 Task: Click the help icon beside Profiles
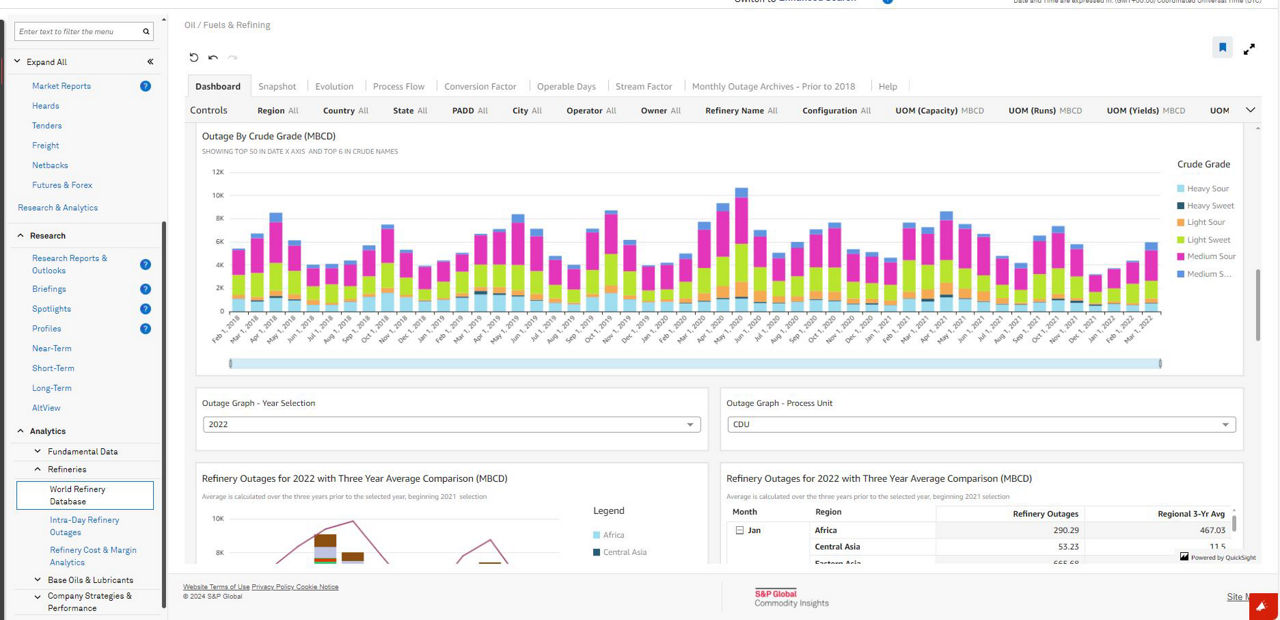pyautogui.click(x=145, y=328)
